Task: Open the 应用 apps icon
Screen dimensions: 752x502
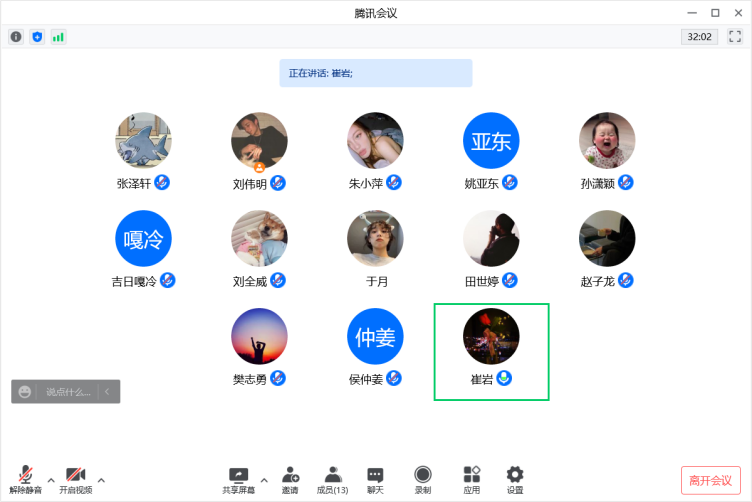Action: click(x=471, y=476)
